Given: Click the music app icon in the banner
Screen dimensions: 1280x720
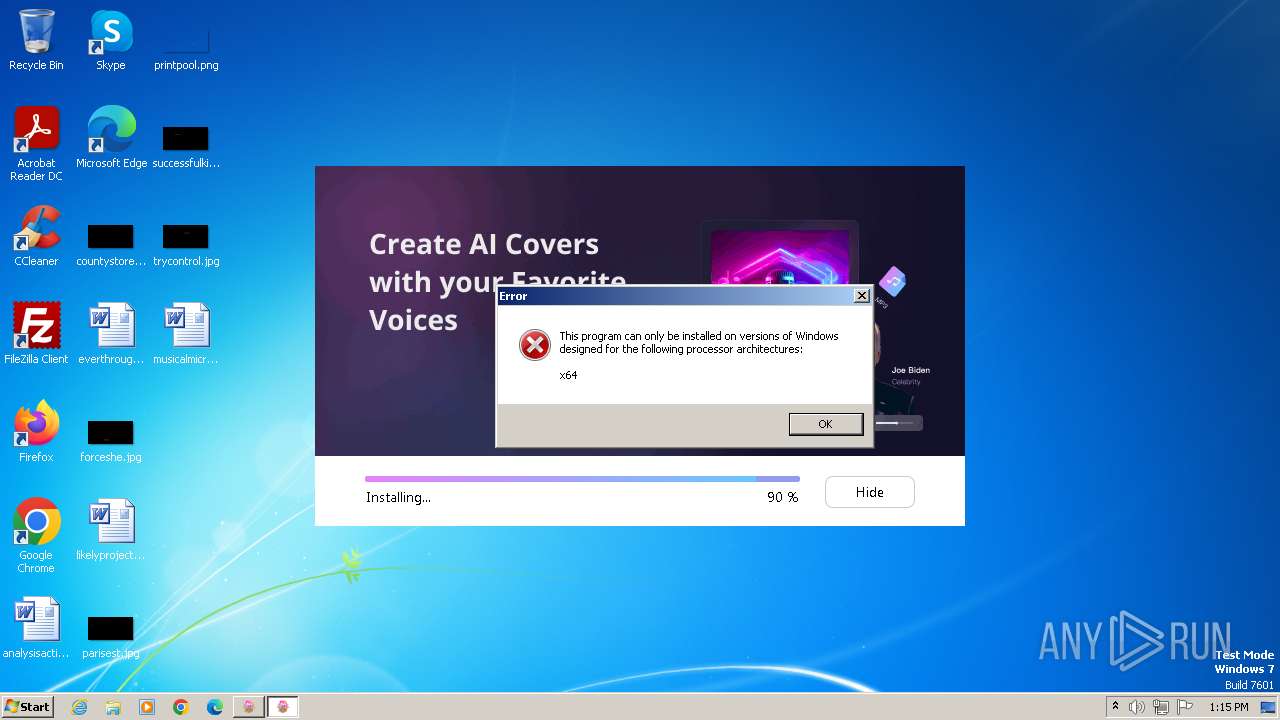Looking at the screenshot, I should (x=892, y=281).
